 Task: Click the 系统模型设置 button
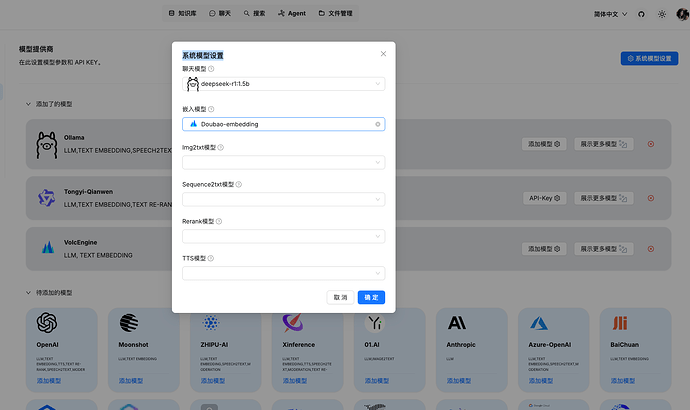click(650, 59)
